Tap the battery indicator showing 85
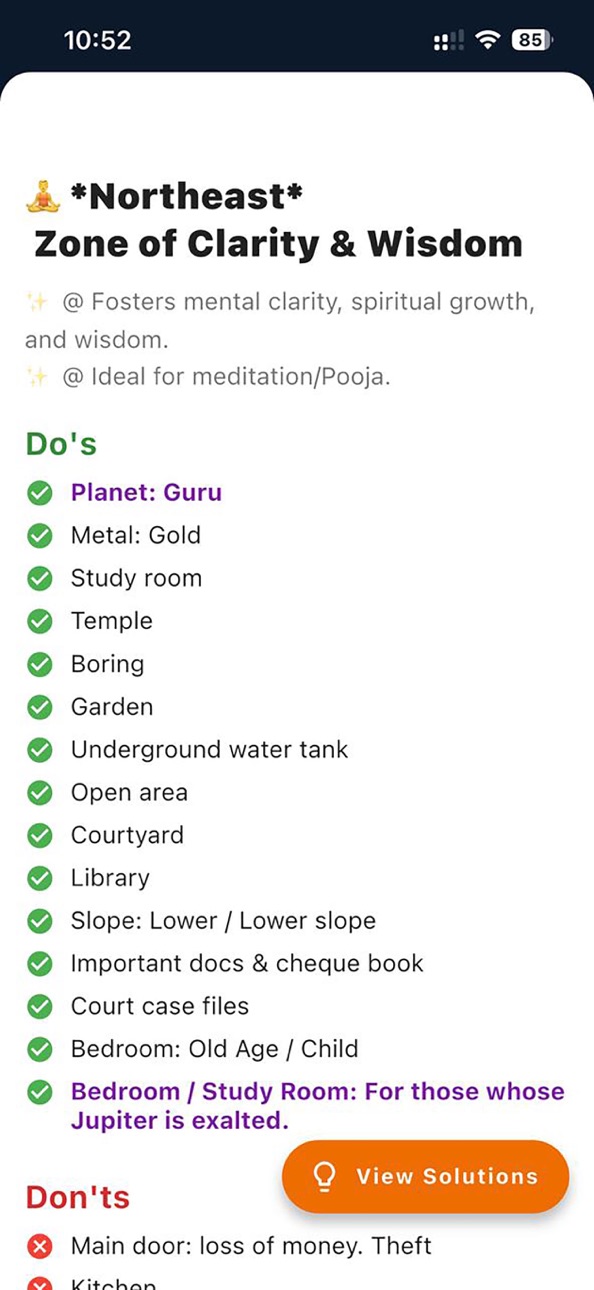 tap(533, 40)
